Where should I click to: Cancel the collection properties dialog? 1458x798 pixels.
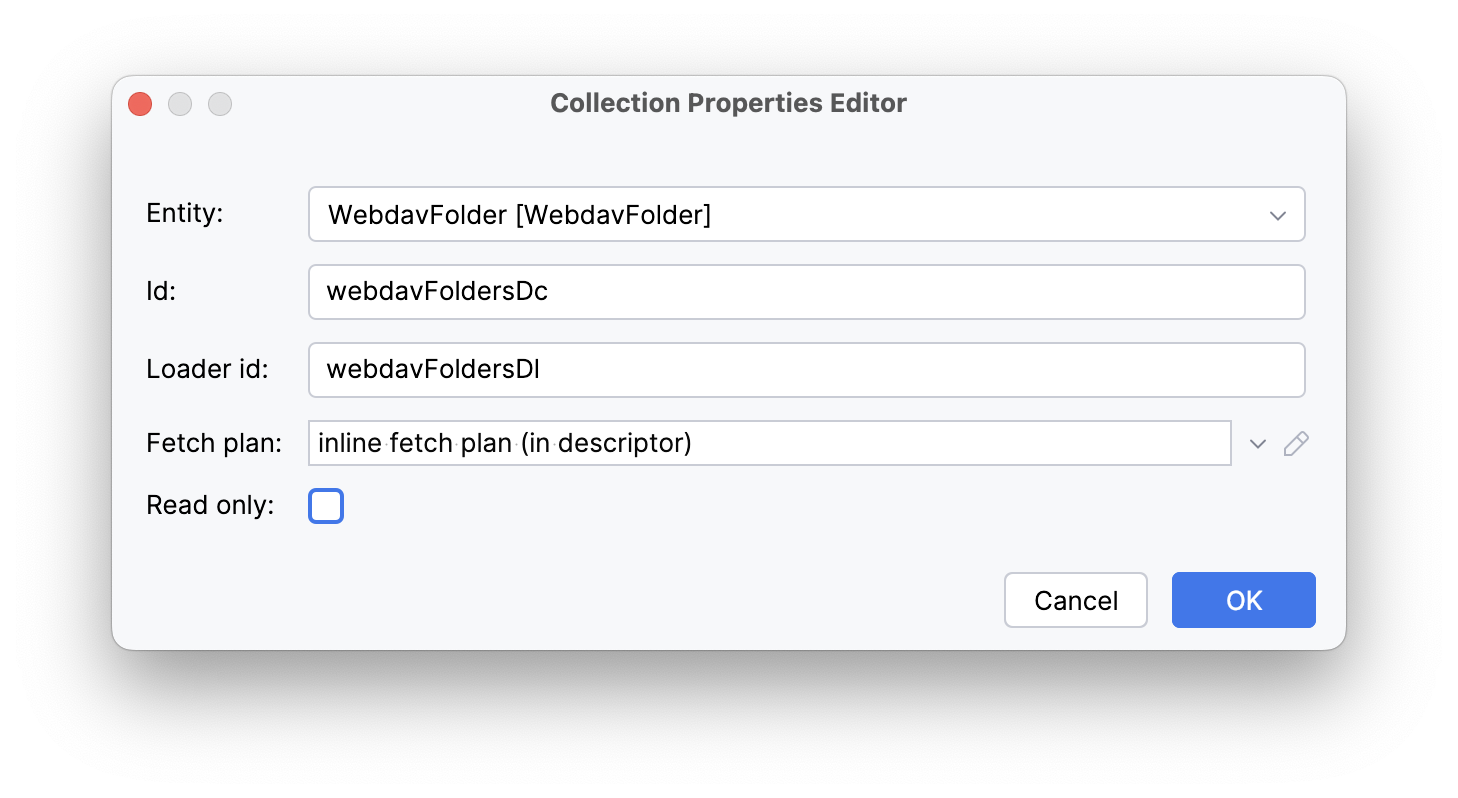(1076, 600)
